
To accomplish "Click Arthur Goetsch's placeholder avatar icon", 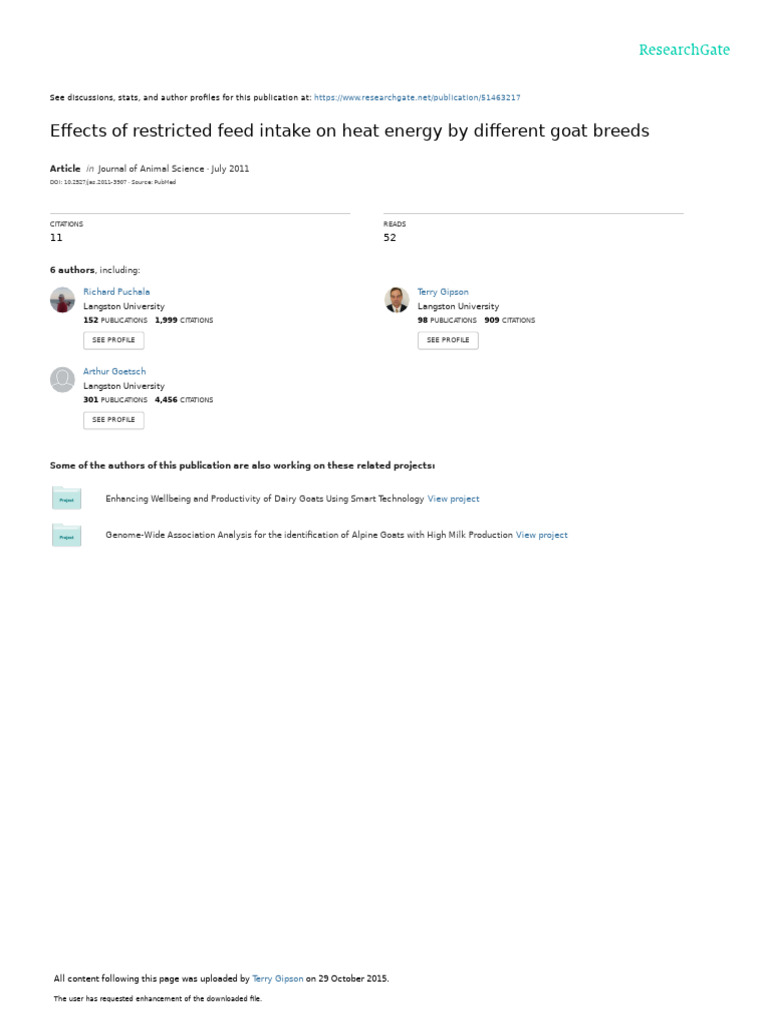I will [x=62, y=379].
